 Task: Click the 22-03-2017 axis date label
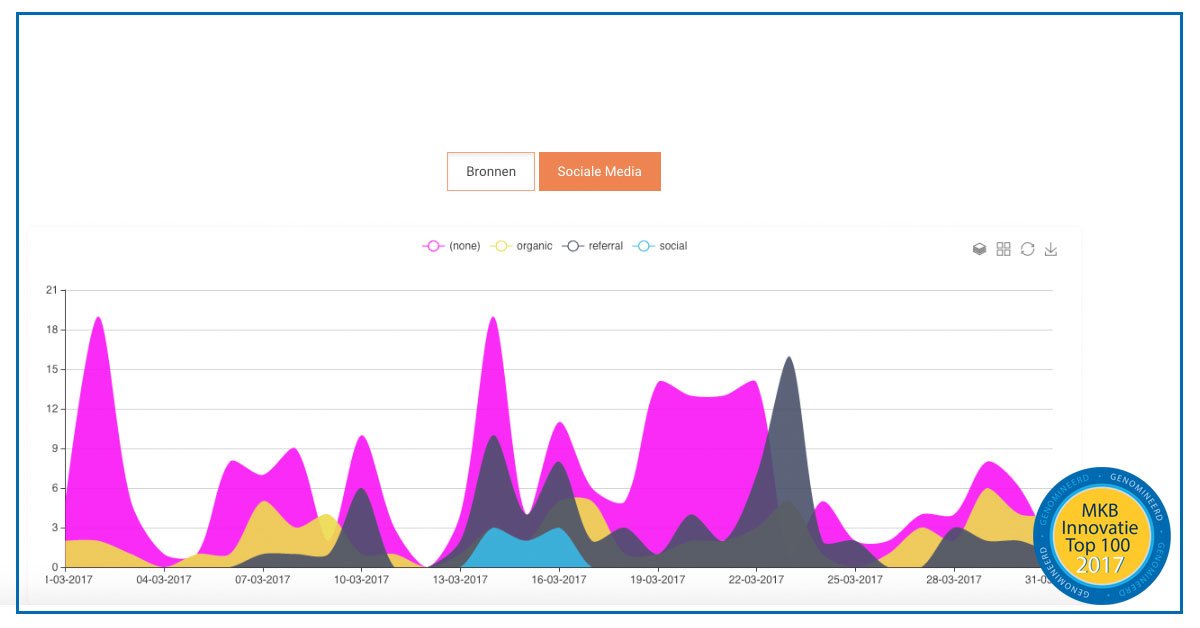(757, 579)
